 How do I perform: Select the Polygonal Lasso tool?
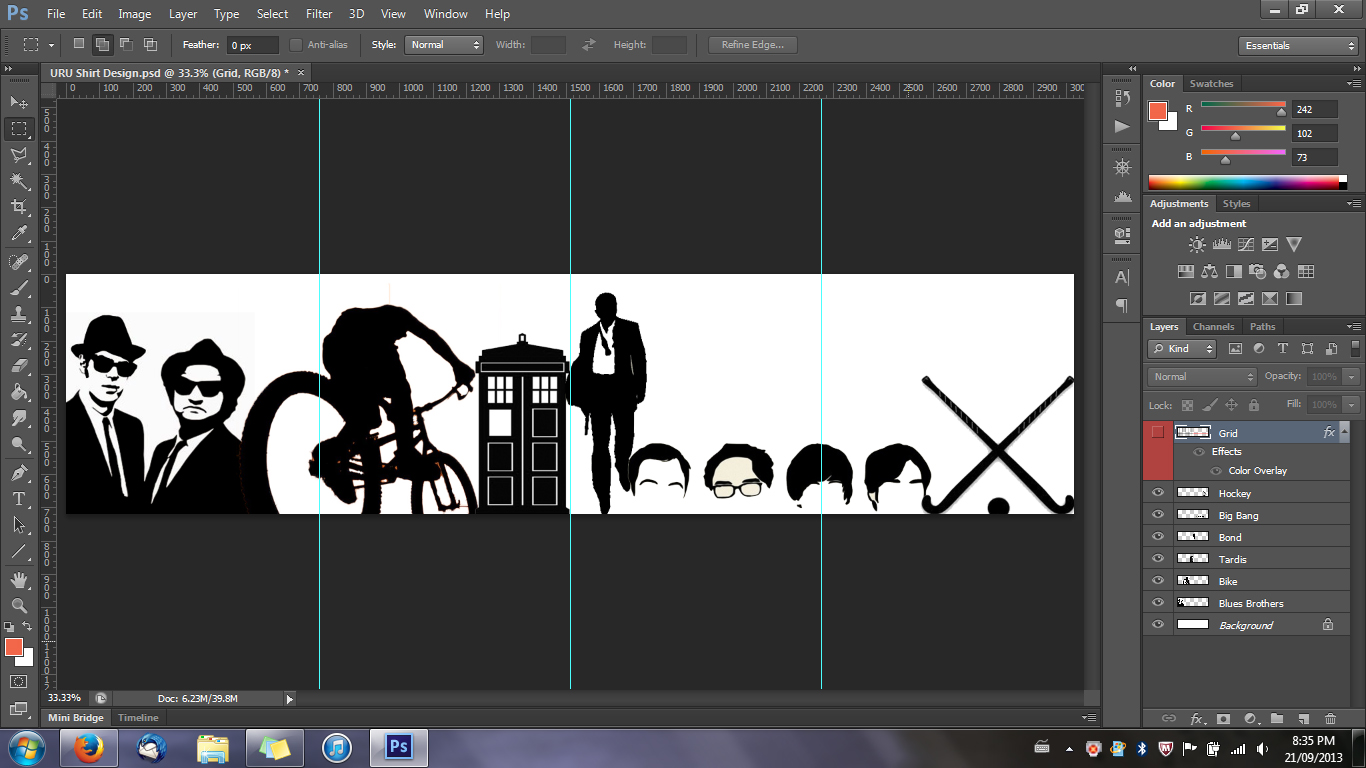(19, 155)
